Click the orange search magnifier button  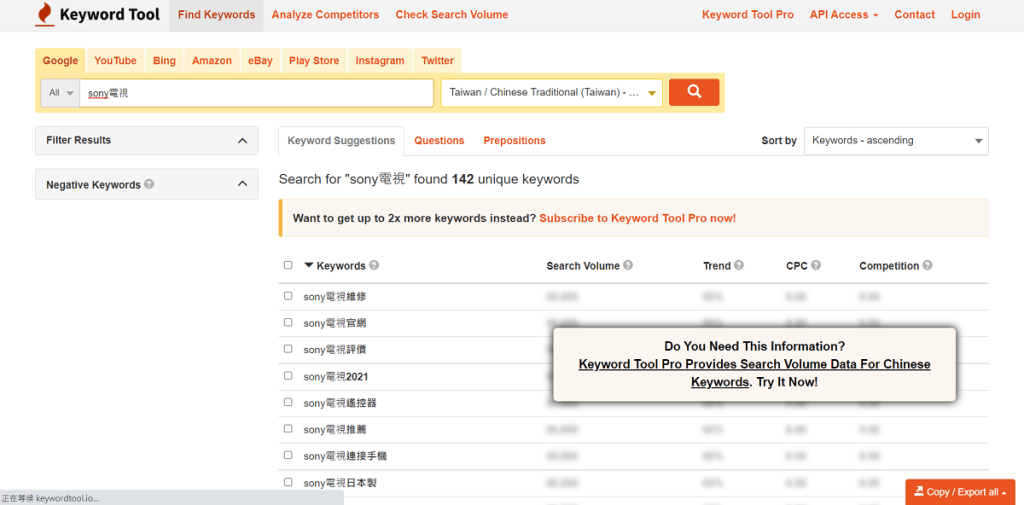click(694, 92)
